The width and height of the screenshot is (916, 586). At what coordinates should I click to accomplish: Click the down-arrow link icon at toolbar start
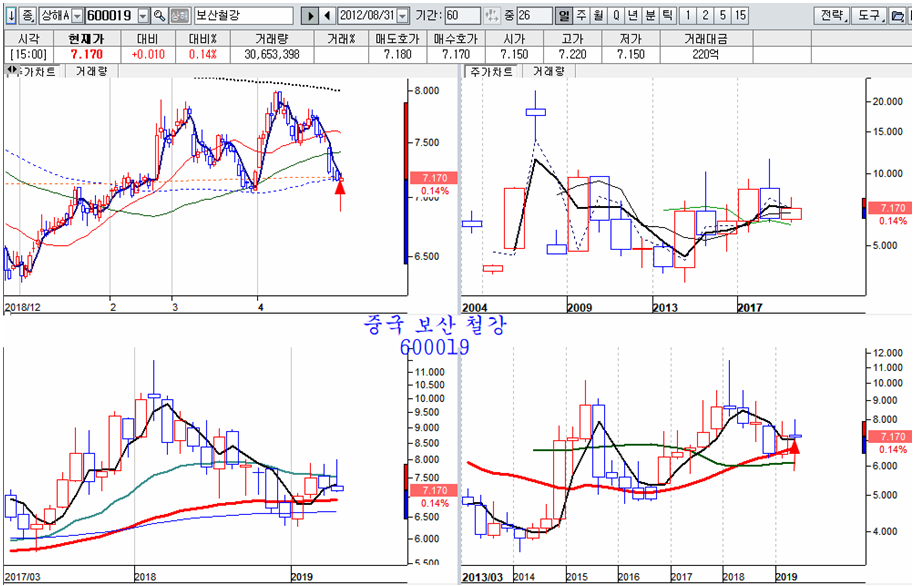tap(11, 15)
